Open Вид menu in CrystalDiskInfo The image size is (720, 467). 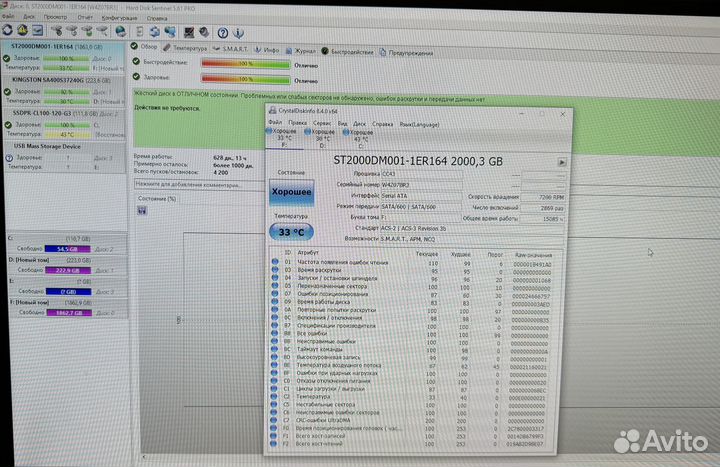[x=343, y=124]
